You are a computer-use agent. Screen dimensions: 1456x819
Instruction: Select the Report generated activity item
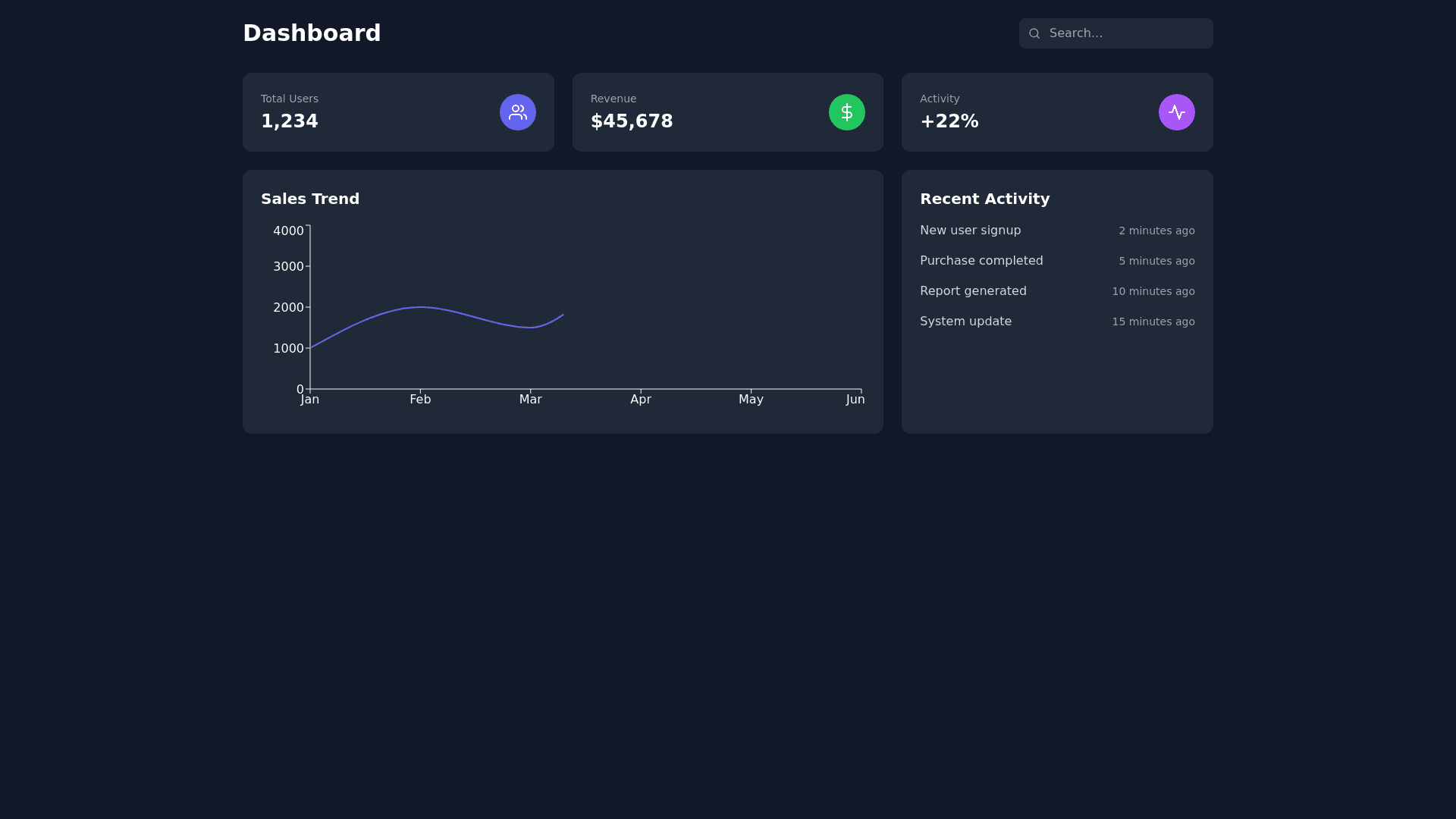(973, 291)
